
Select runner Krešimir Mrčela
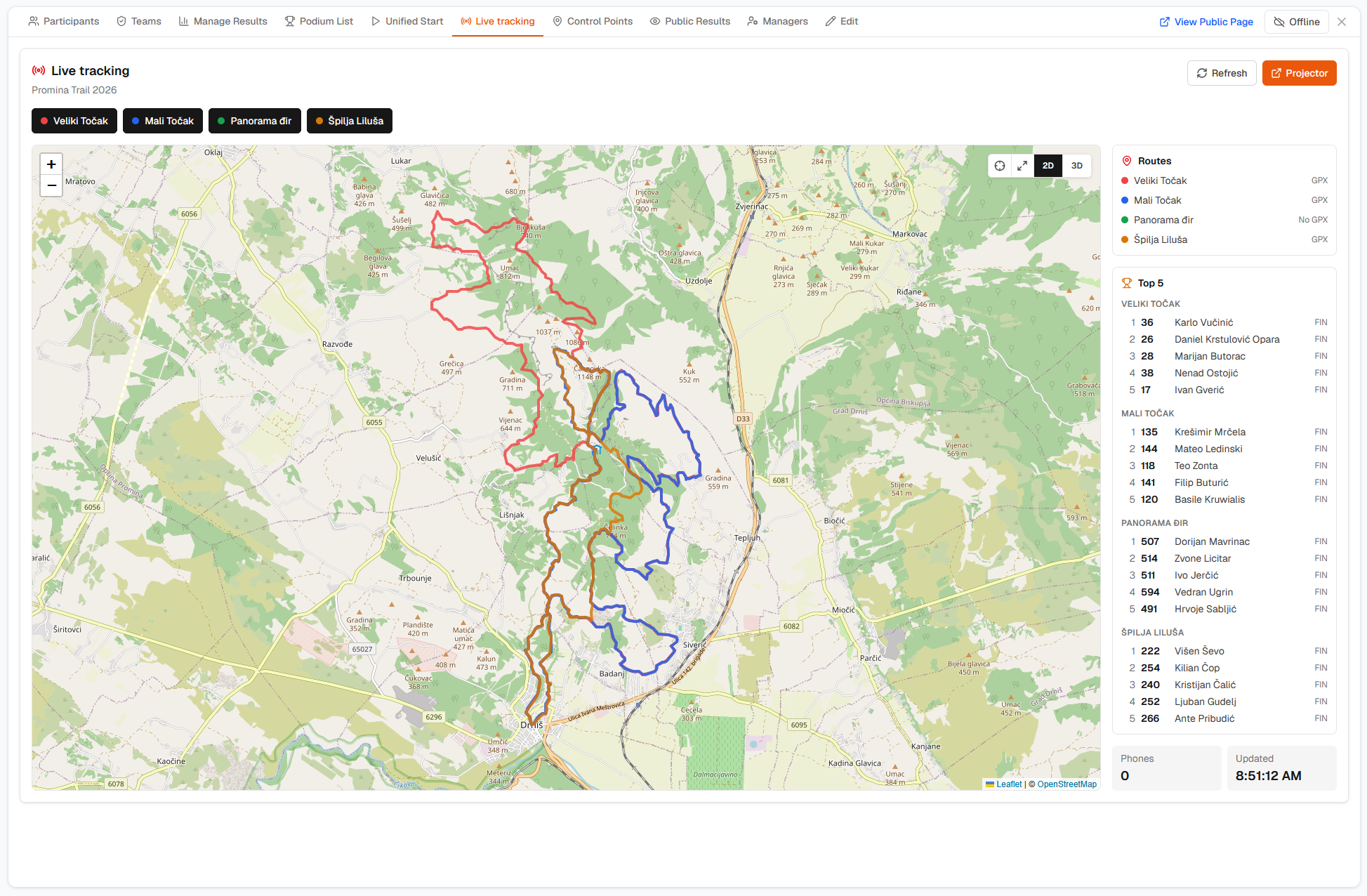click(1224, 432)
